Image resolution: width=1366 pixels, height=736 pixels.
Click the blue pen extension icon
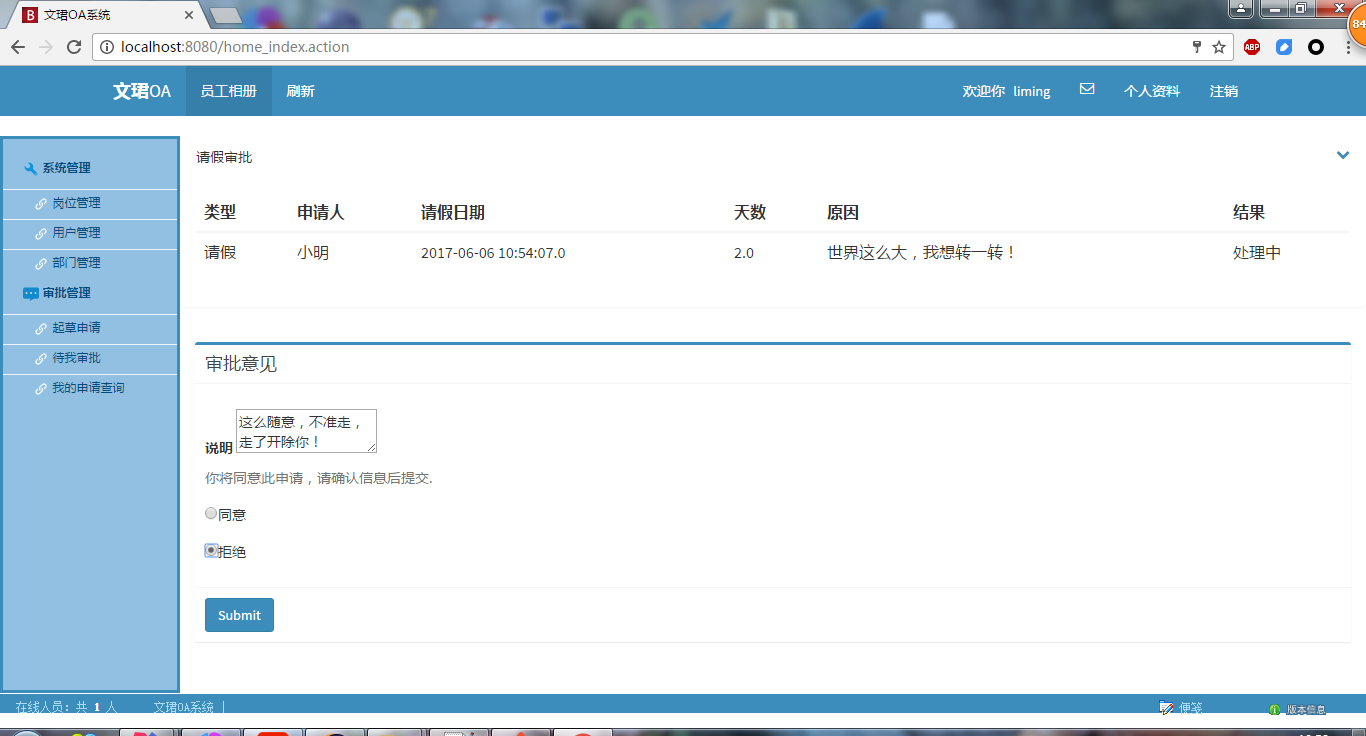tap(1284, 47)
